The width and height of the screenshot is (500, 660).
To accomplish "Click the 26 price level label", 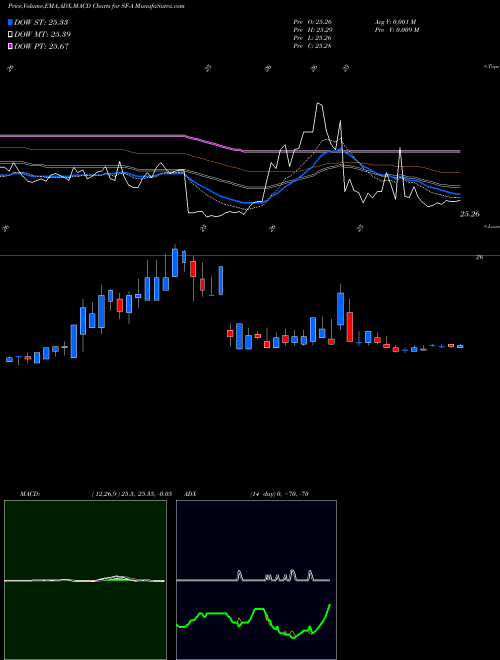I will coord(479,257).
